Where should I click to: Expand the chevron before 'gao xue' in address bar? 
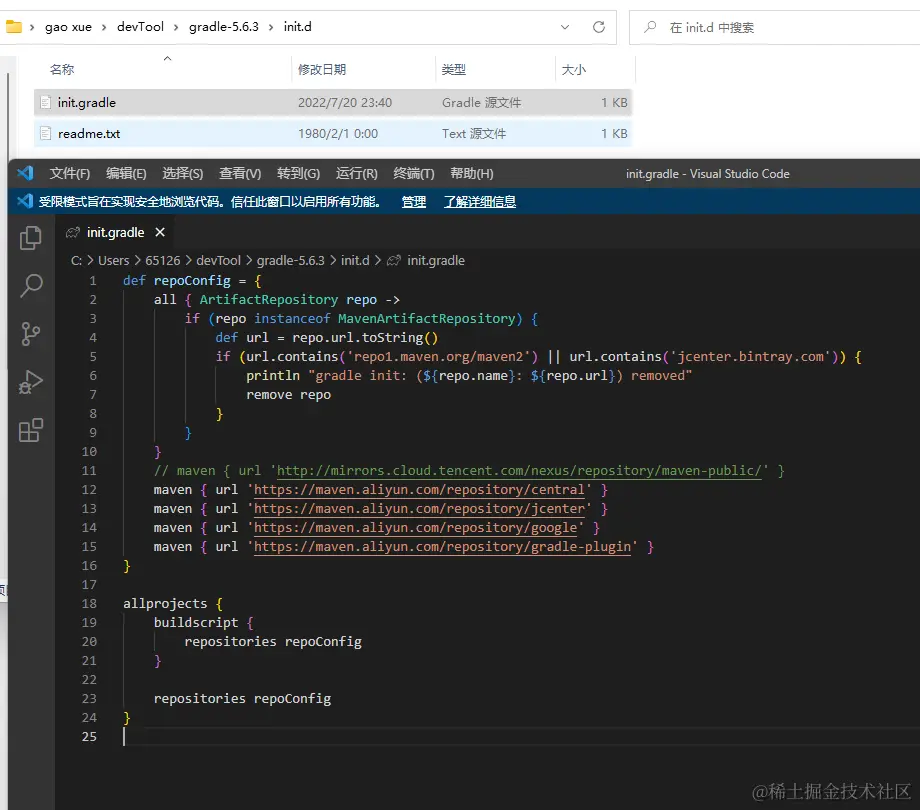click(32, 27)
